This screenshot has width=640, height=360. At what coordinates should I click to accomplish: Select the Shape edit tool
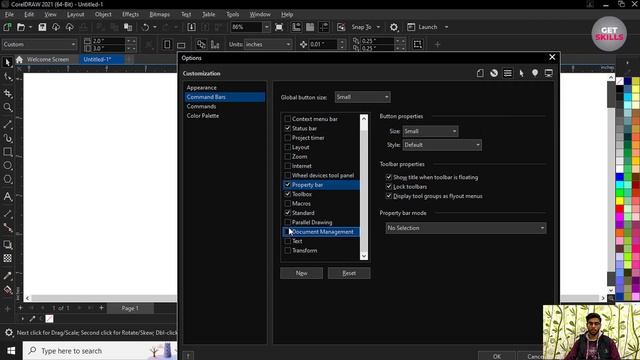click(7, 77)
